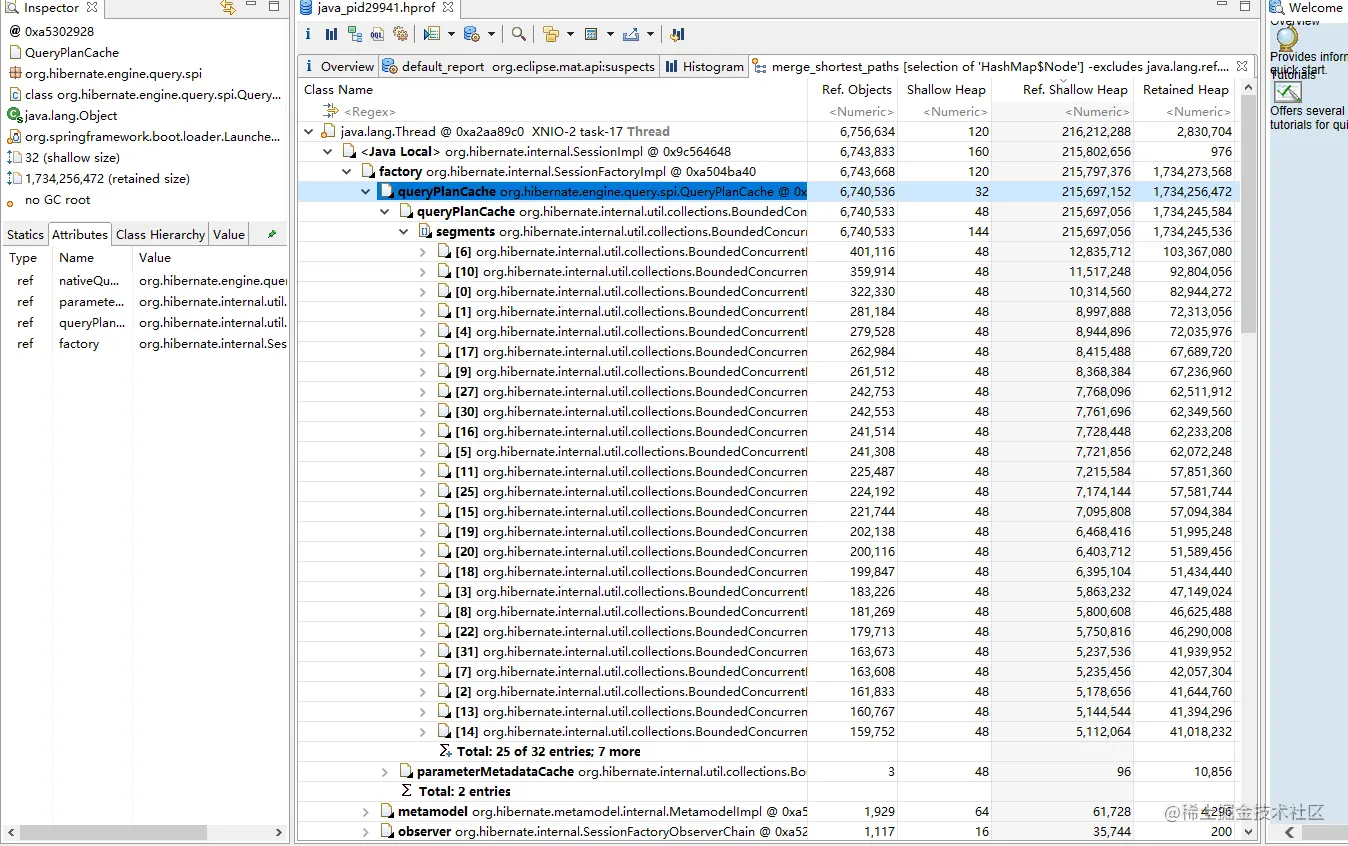This screenshot has width=1348, height=846.
Task: Open the export dropdown arrow
Action: [x=650, y=34]
